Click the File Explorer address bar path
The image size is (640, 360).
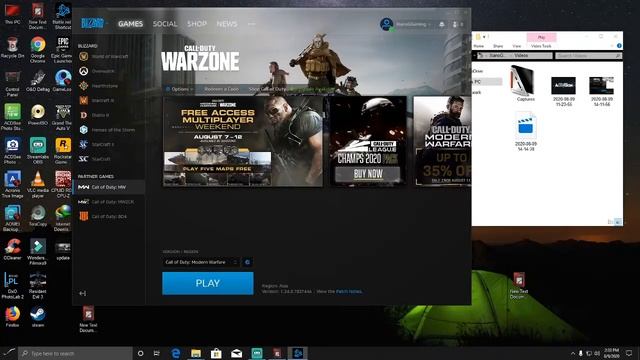[514, 55]
